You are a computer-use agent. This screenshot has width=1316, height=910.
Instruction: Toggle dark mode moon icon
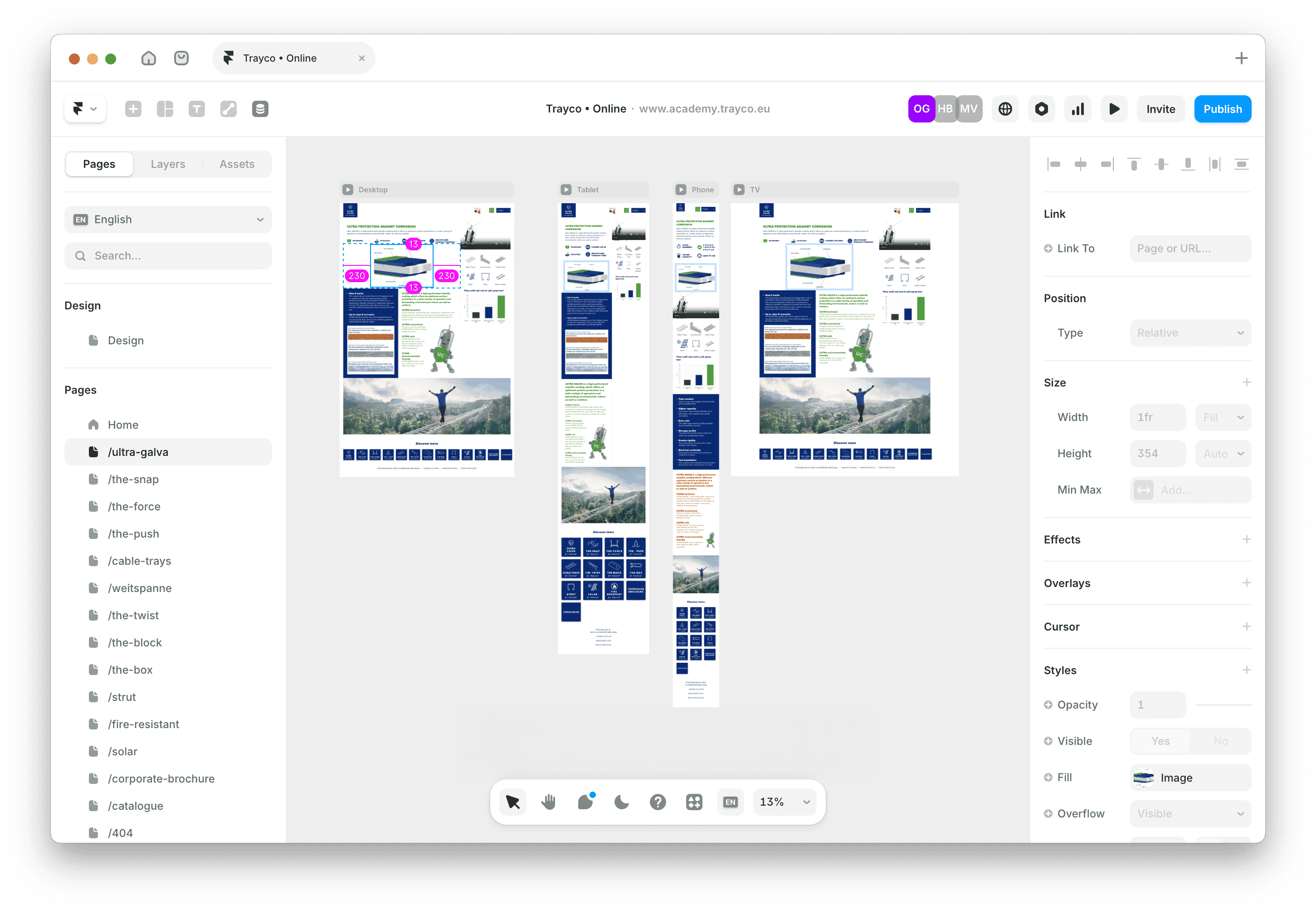coord(621,802)
